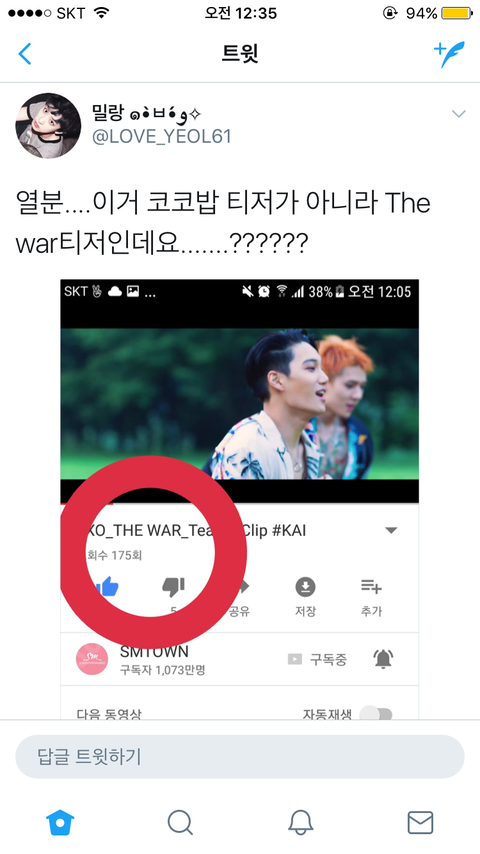Image resolution: width=480 pixels, height=854 pixels.
Task: Open the Notifications bell tab
Action: (x=300, y=822)
